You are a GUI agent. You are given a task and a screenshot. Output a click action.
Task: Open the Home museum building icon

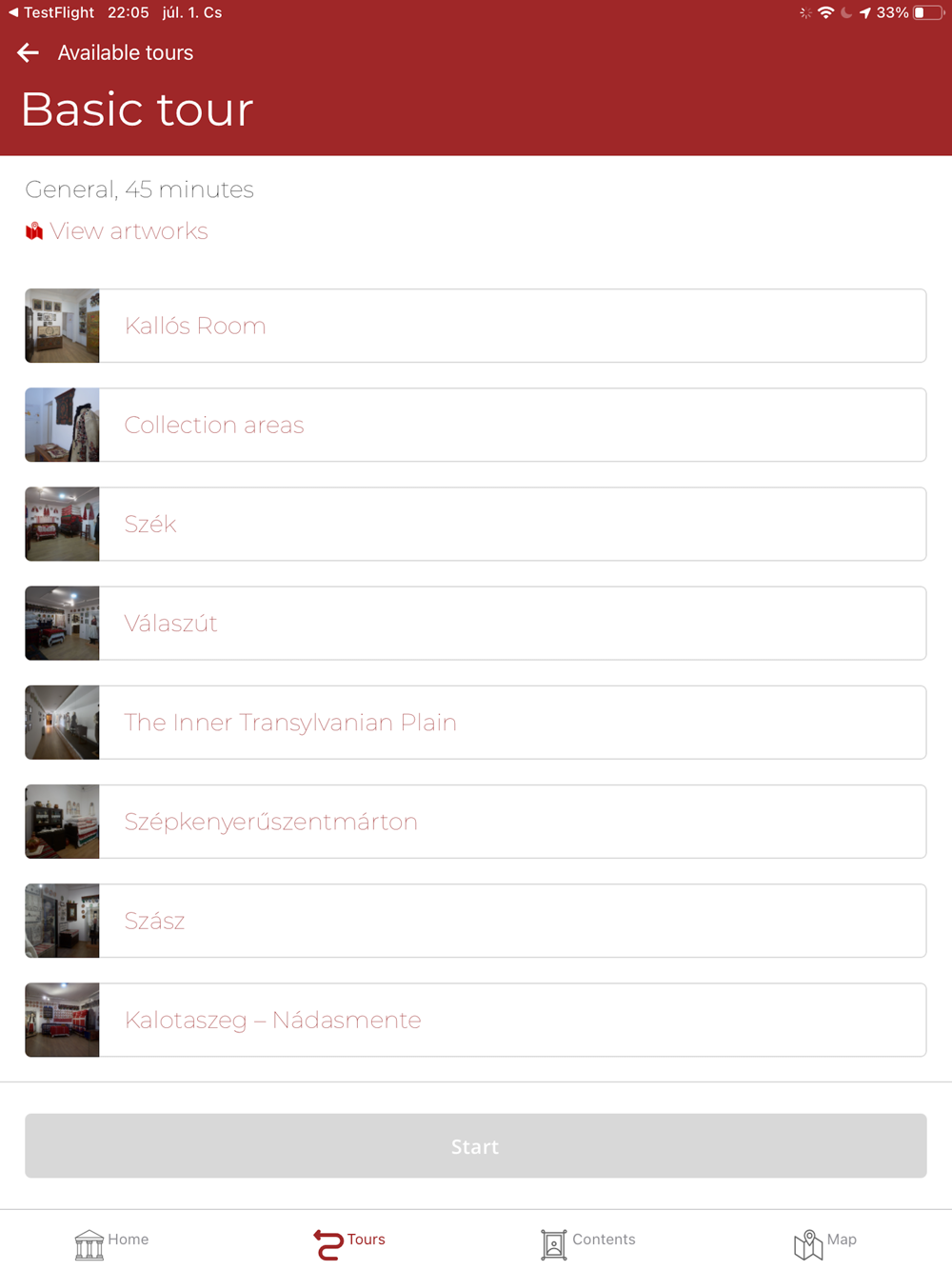[89, 1244]
